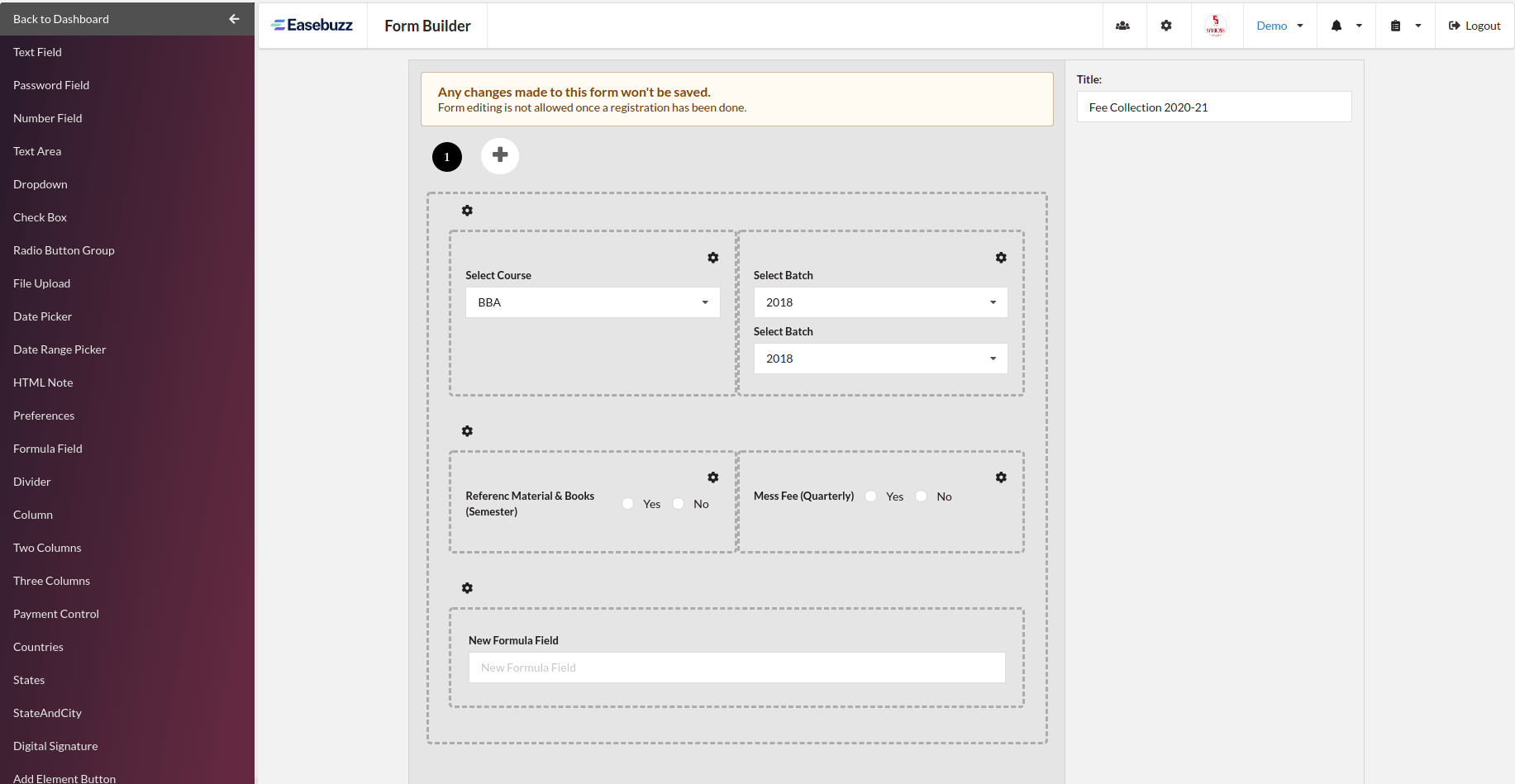Viewport: 1515px width, 784px height.
Task: Select page 1 circle of the form
Action: point(447,157)
